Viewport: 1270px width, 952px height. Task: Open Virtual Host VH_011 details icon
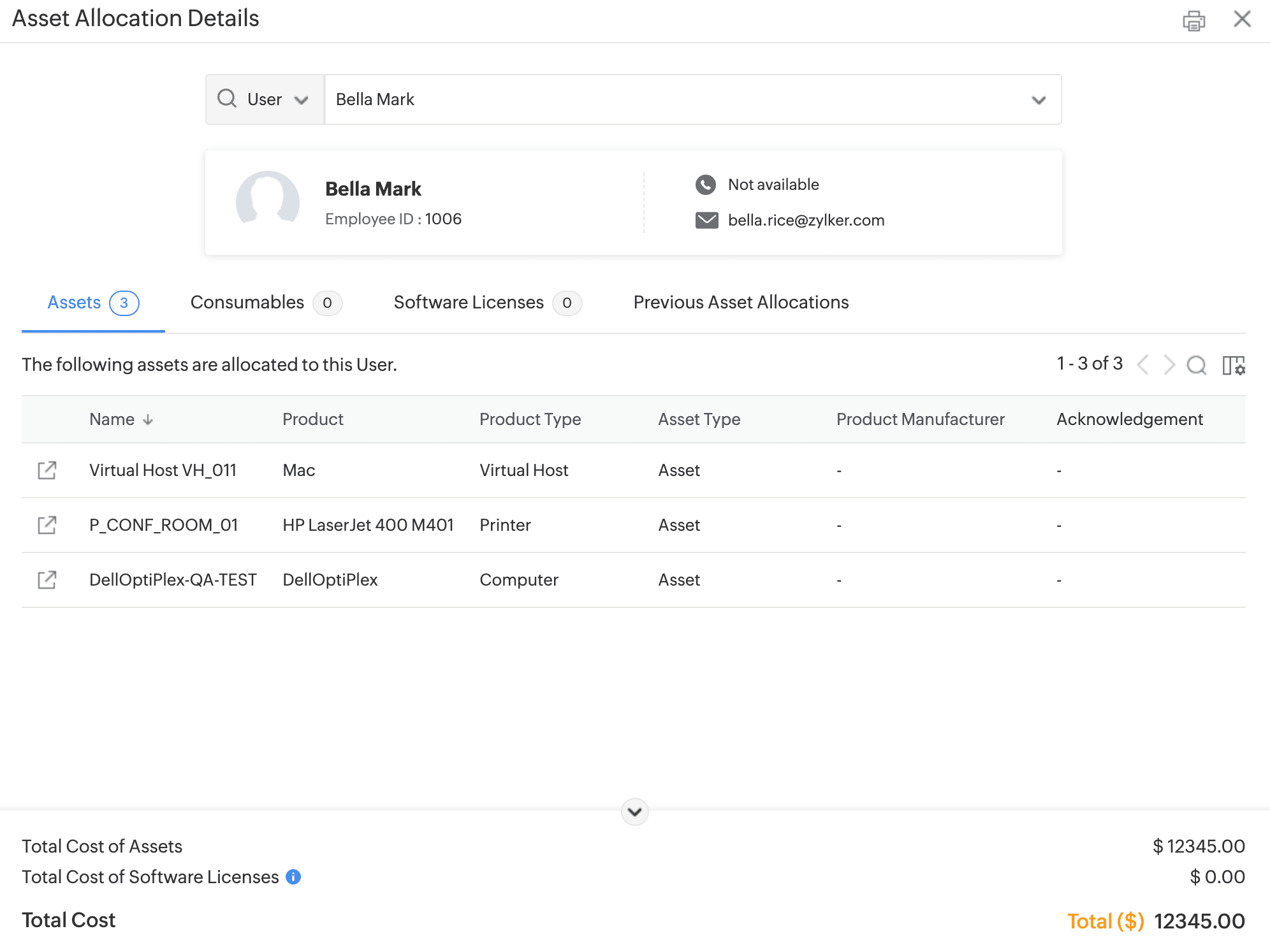47,470
